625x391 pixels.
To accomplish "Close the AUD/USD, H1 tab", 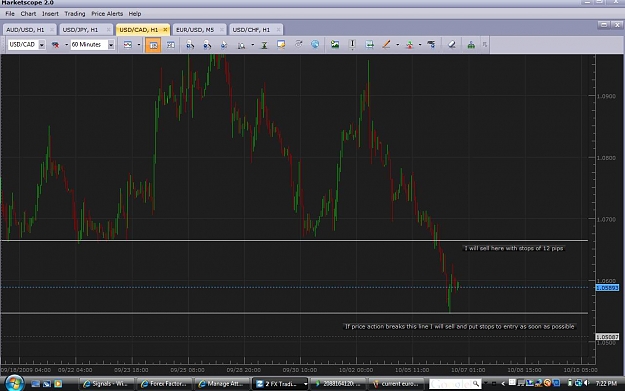I will point(52,30).
